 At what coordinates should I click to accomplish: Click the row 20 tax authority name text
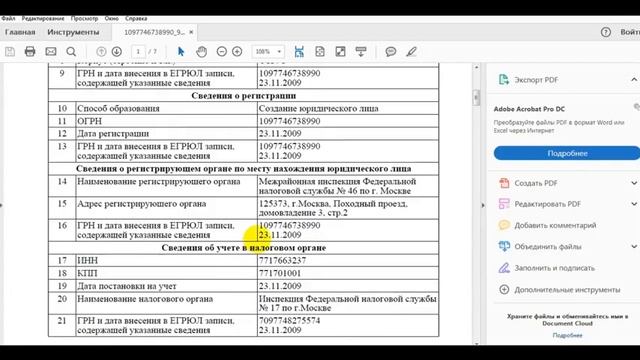click(x=347, y=303)
